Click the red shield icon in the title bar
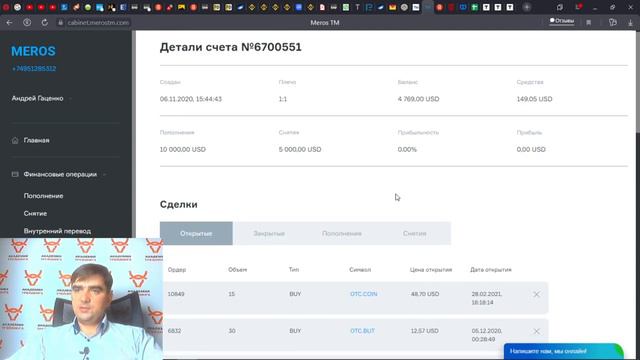The width and height of the screenshot is (640, 360). tap(579, 7)
